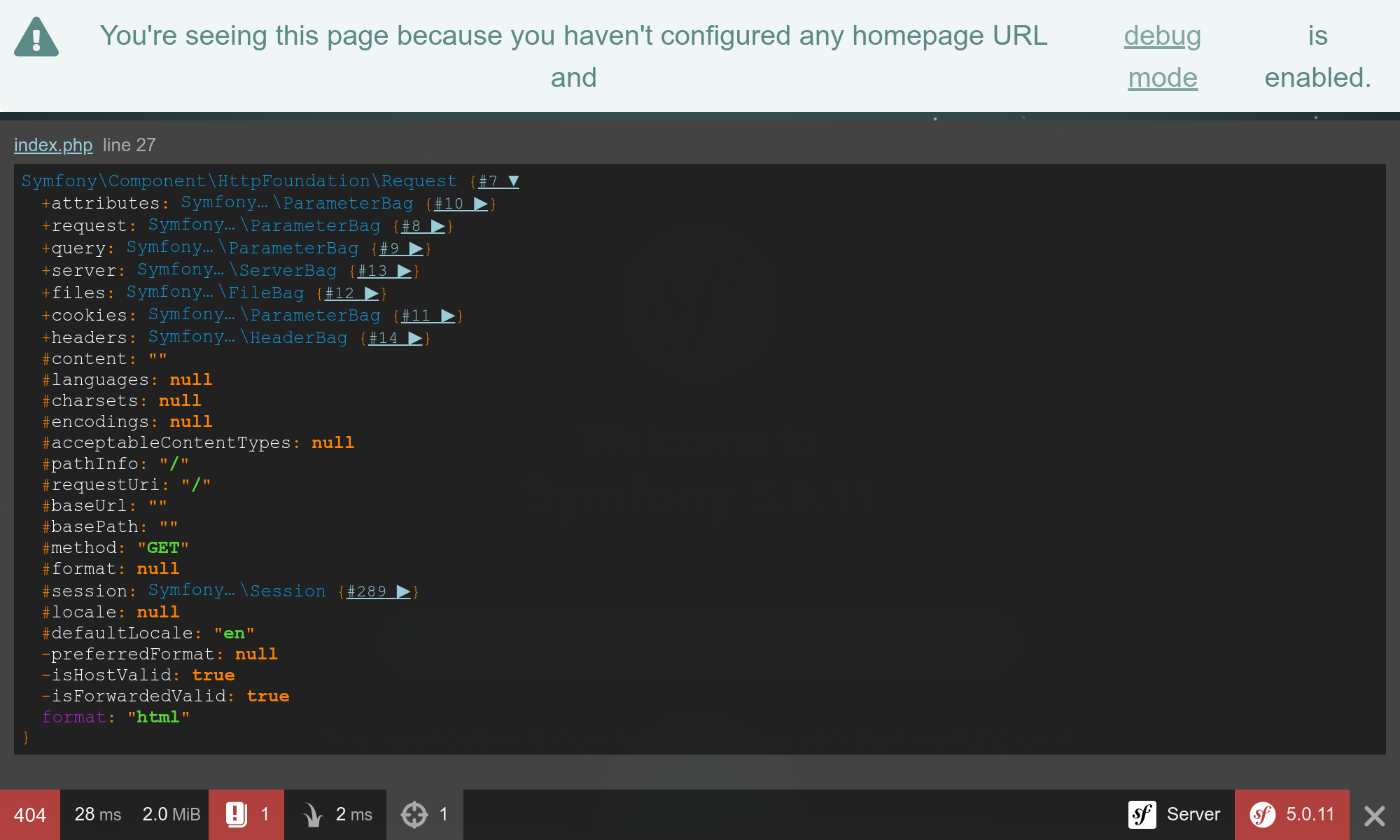Screen dimensions: 1400x840
Task: Click the Twig leaf icon
Action: (x=312, y=815)
